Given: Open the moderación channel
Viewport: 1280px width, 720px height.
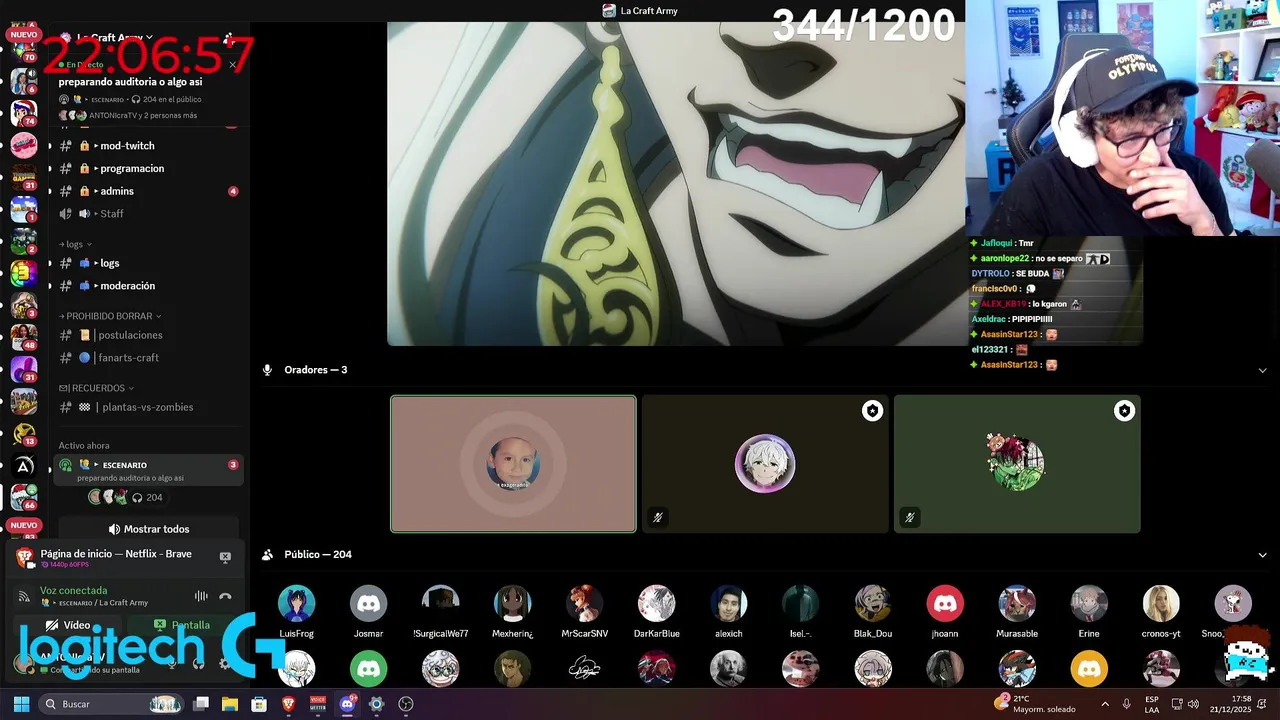Looking at the screenshot, I should 146,286.
